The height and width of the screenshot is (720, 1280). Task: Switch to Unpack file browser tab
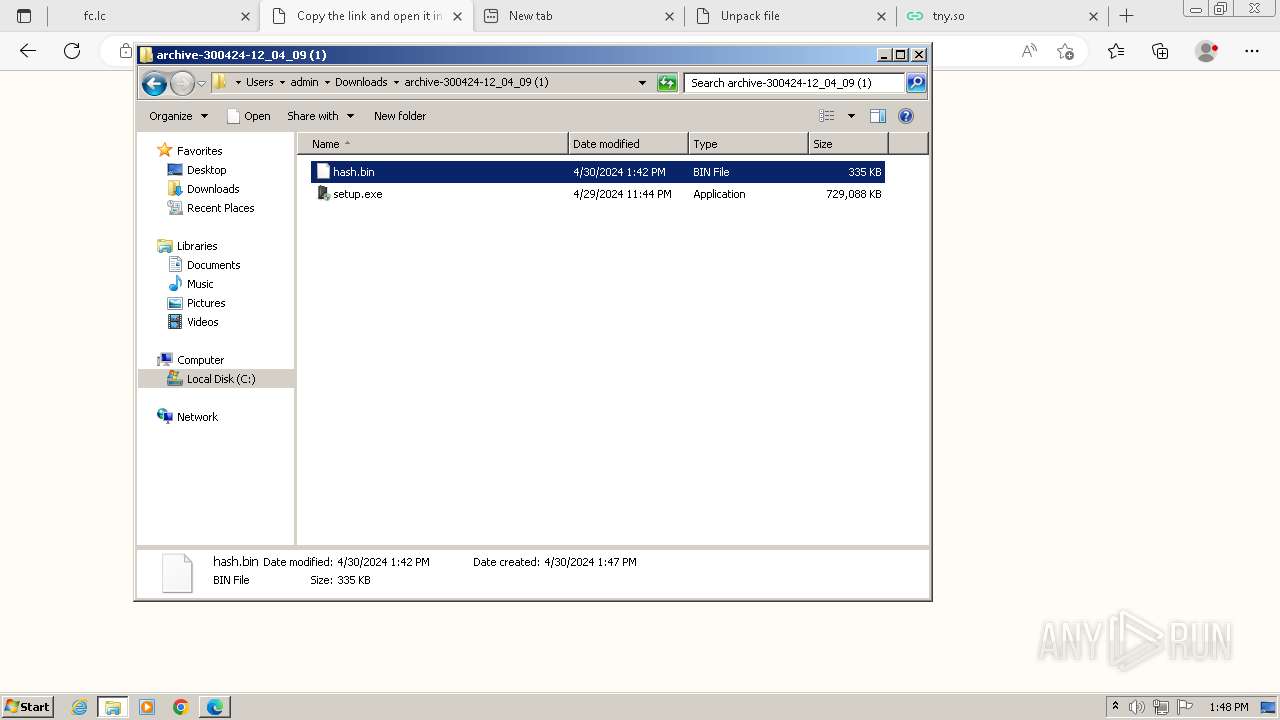tap(791, 16)
